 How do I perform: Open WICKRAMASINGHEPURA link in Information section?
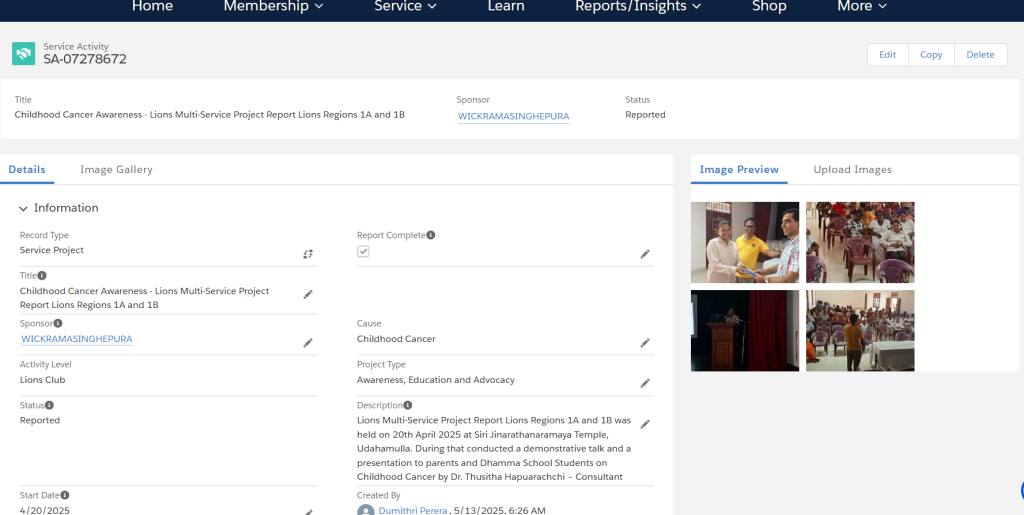pos(76,339)
